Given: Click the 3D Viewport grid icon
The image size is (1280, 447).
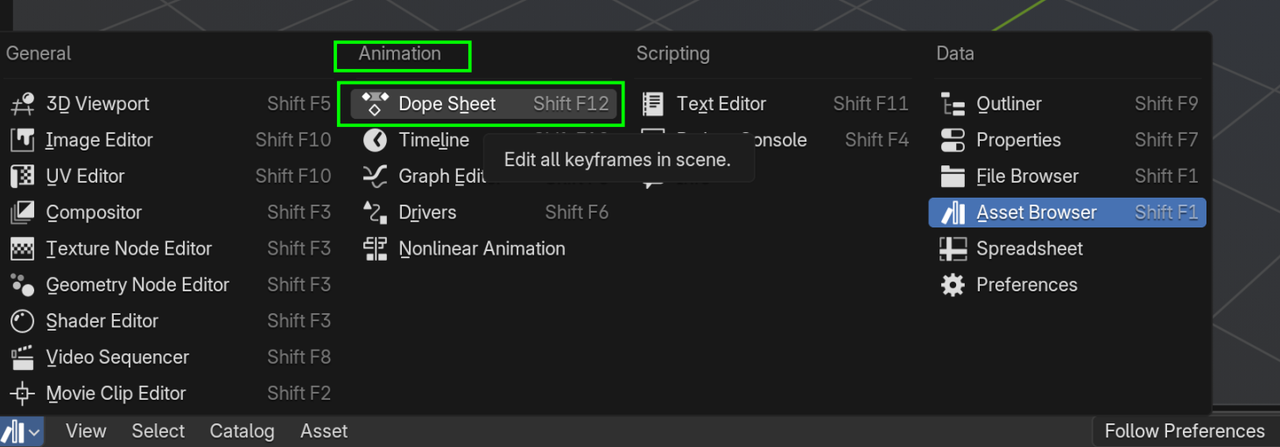Looking at the screenshot, I should (x=22, y=104).
